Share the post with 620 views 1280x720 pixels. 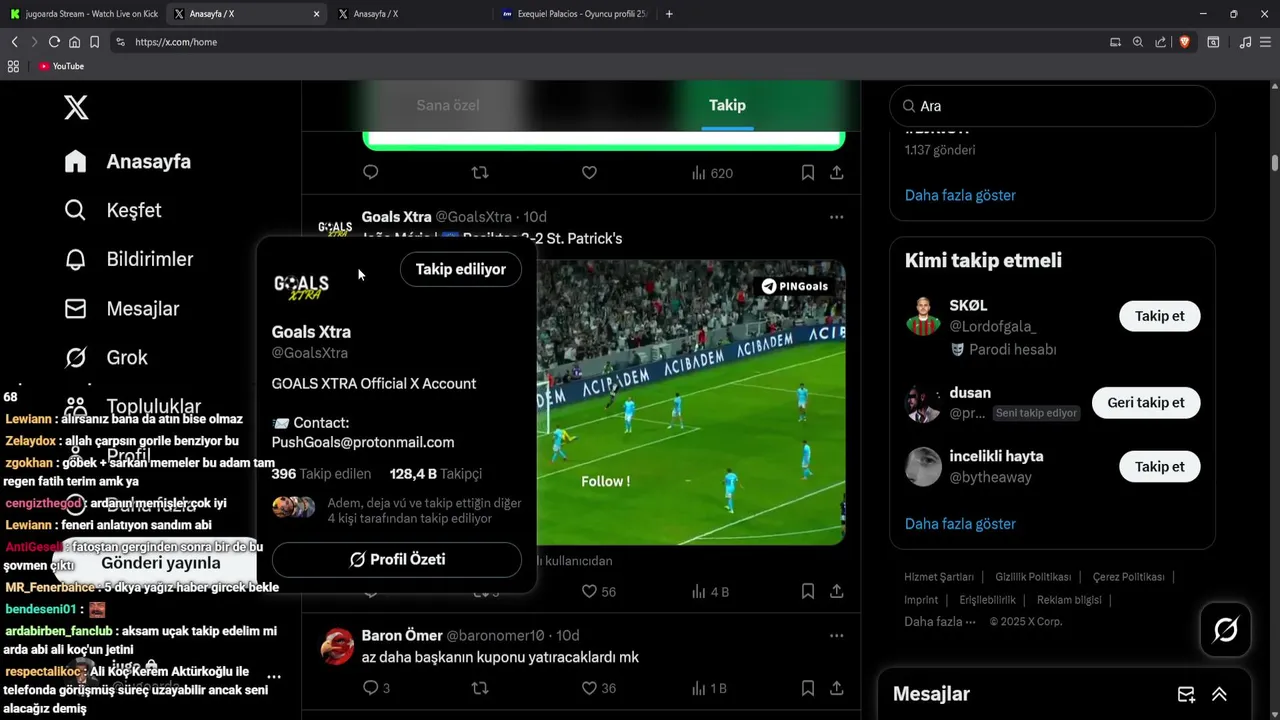[836, 173]
